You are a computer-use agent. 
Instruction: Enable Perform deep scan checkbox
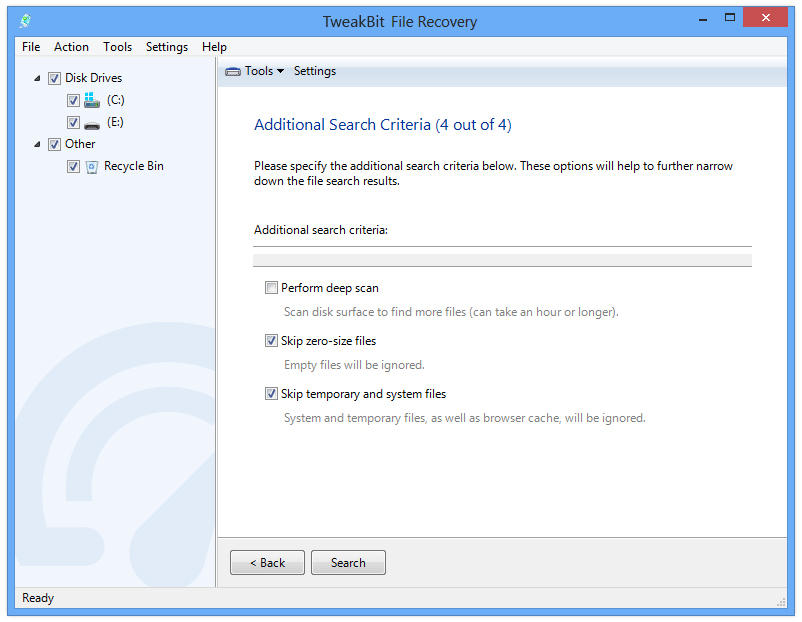(x=271, y=287)
